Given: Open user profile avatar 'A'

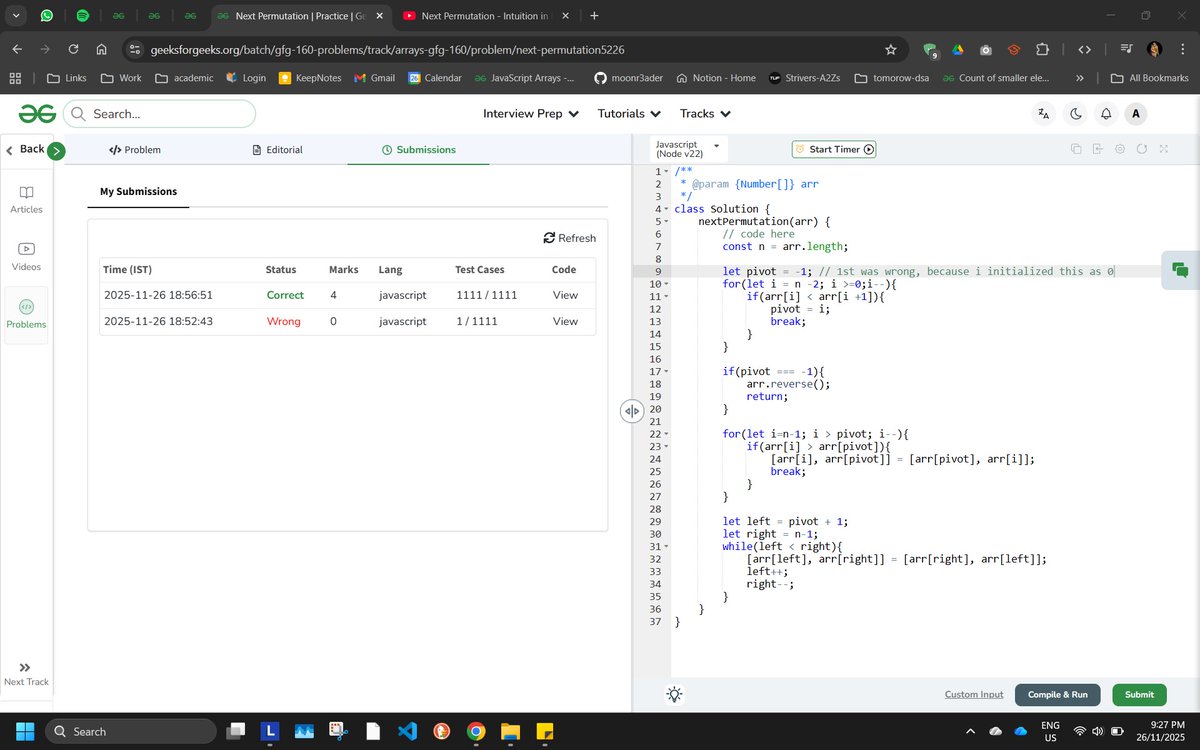Looking at the screenshot, I should point(1135,114).
